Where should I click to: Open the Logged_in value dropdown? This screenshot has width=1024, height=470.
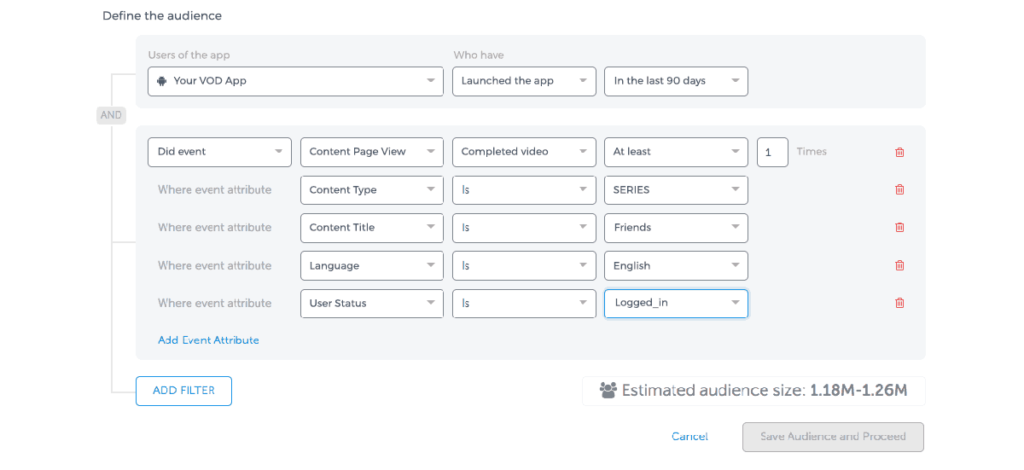[x=675, y=303]
